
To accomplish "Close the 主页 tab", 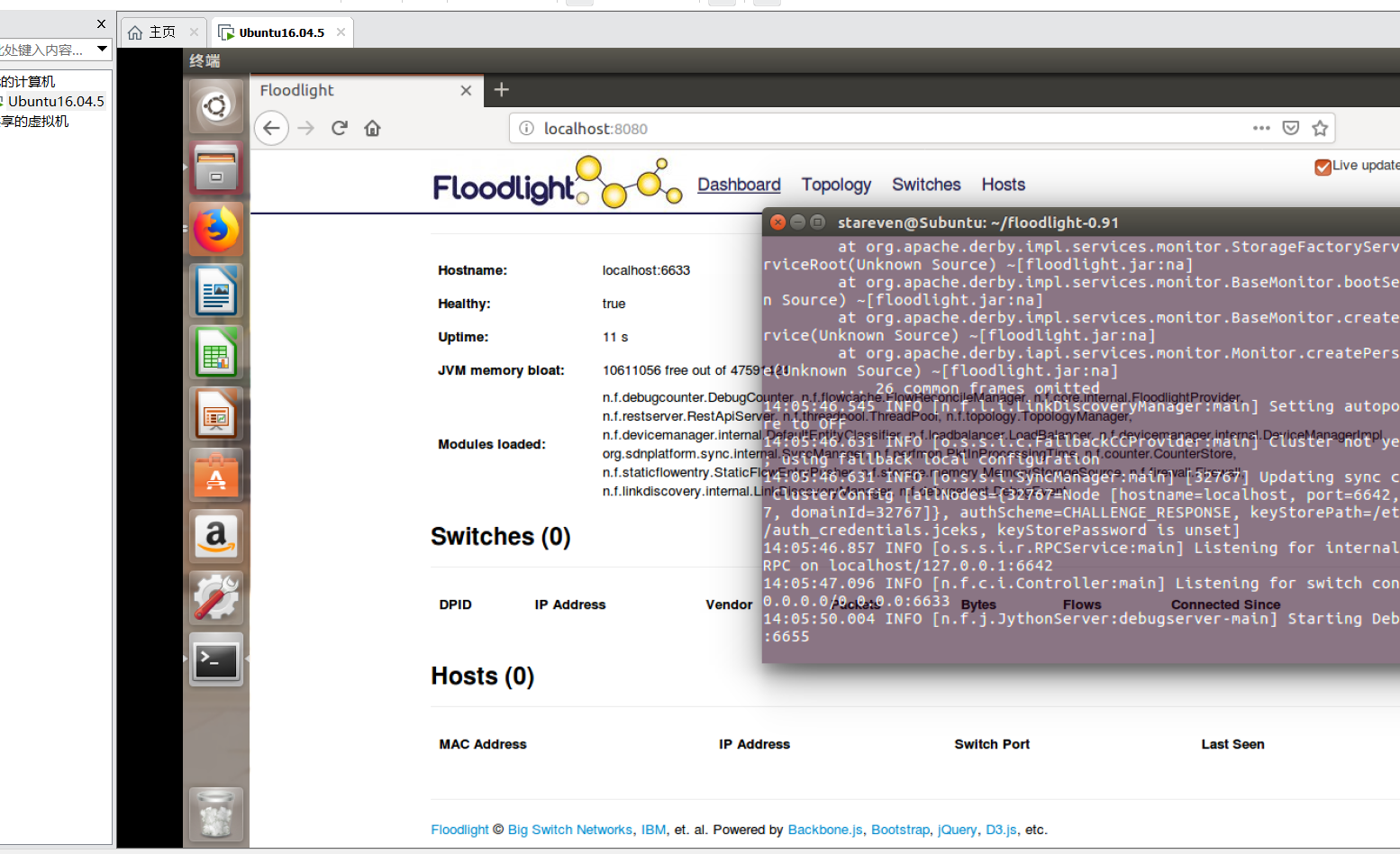I will [194, 32].
